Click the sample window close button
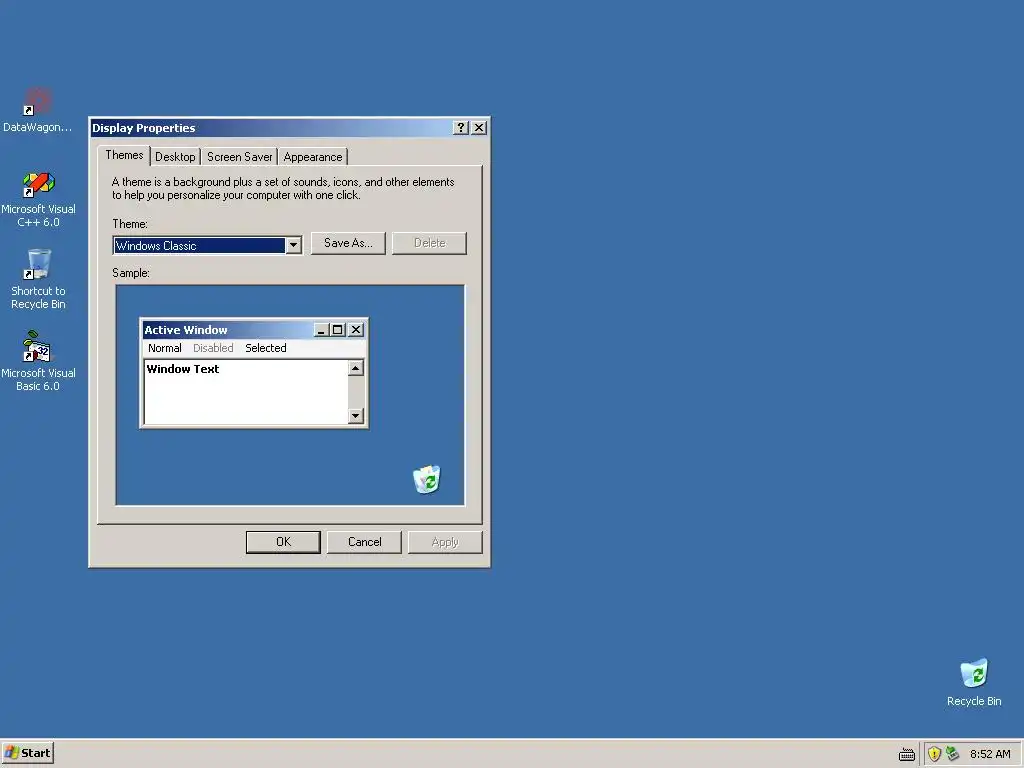Screen dimensions: 1024x768 356,330
